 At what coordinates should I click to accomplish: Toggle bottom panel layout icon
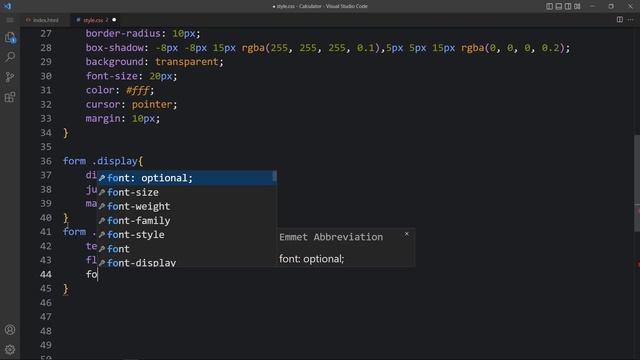pyautogui.click(x=559, y=6)
